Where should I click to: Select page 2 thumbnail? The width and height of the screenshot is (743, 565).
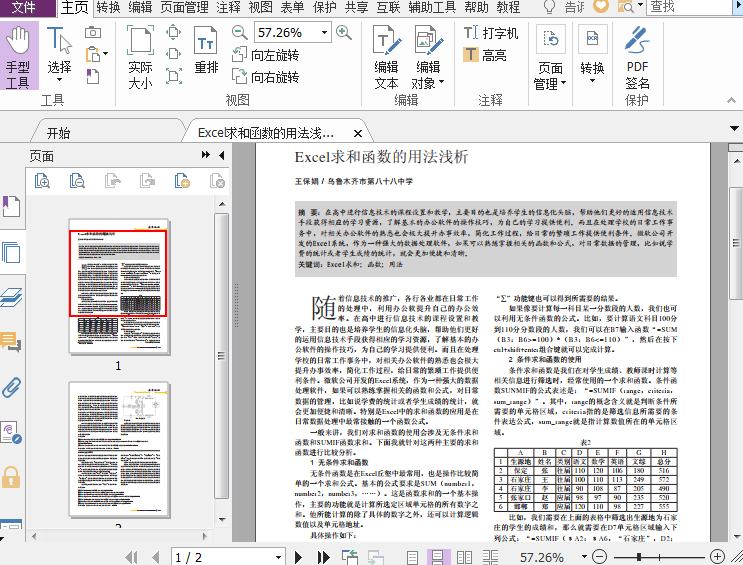pos(118,449)
